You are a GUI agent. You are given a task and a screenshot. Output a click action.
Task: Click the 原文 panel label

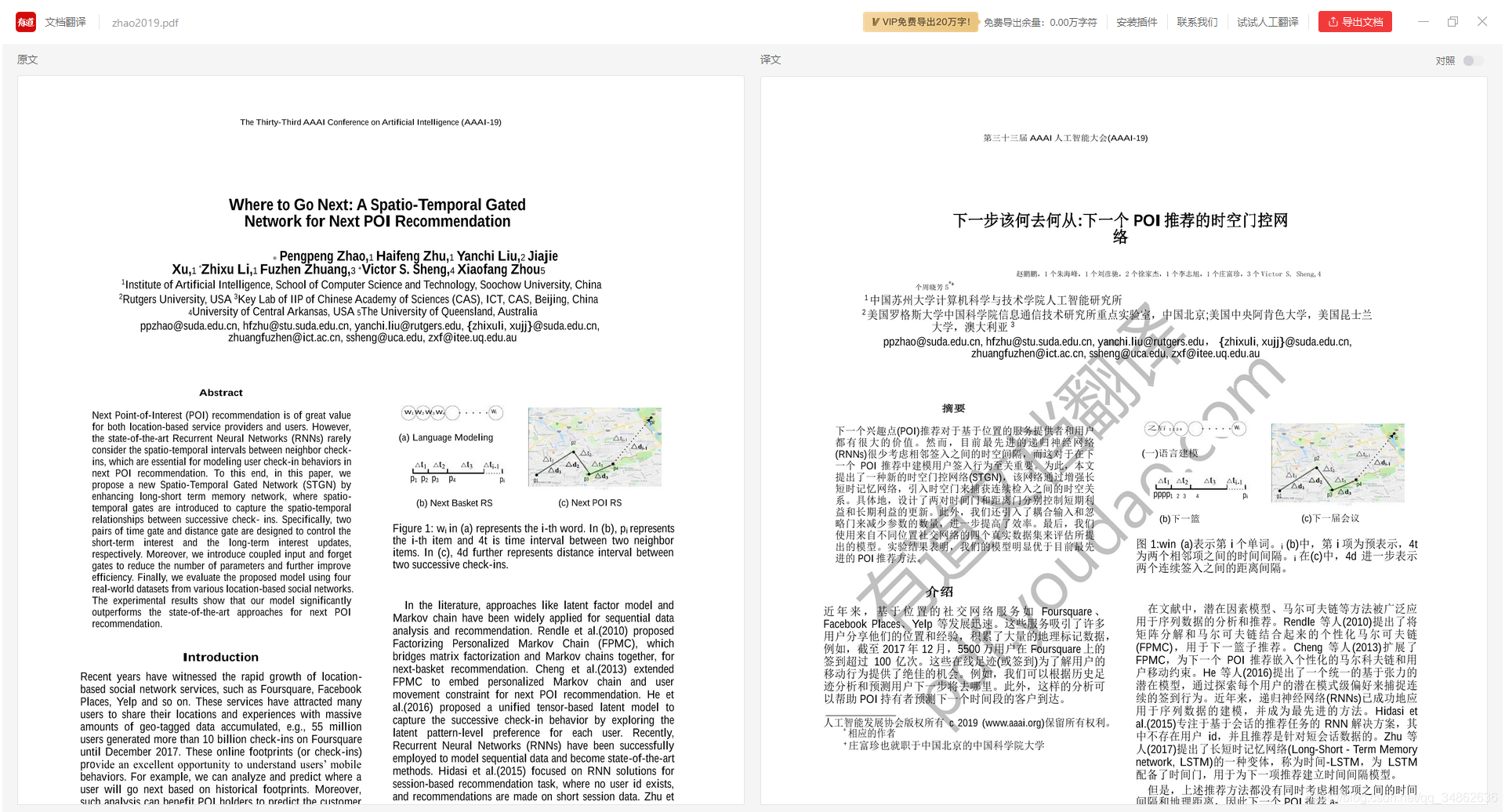27,60
